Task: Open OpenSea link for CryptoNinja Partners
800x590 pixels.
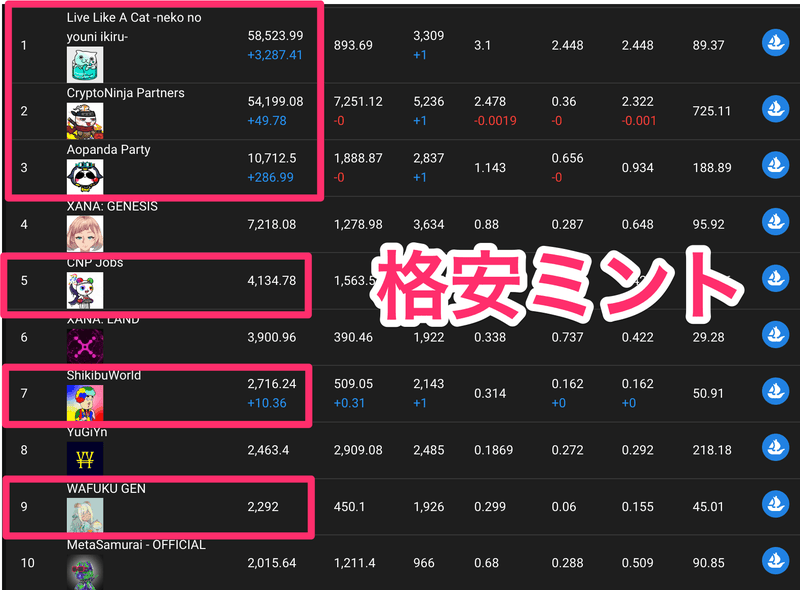Action: point(776,109)
